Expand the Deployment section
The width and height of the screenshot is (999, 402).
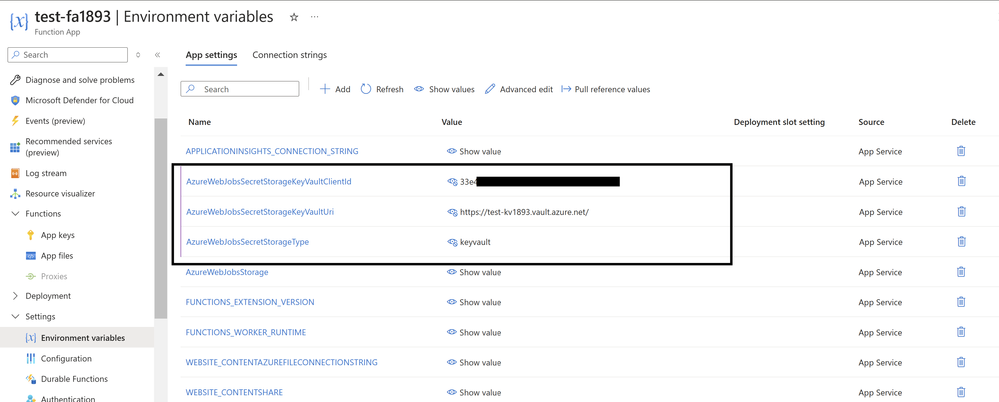tap(15, 296)
